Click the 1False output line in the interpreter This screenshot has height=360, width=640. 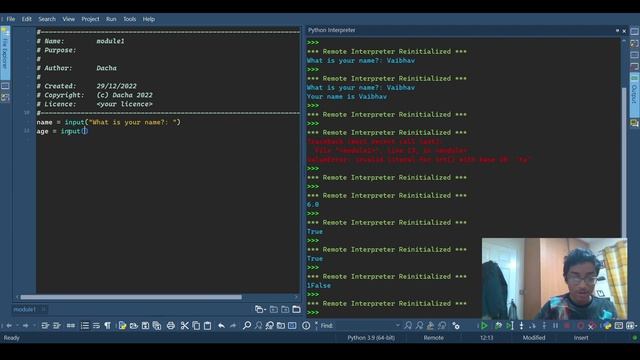pos(319,286)
